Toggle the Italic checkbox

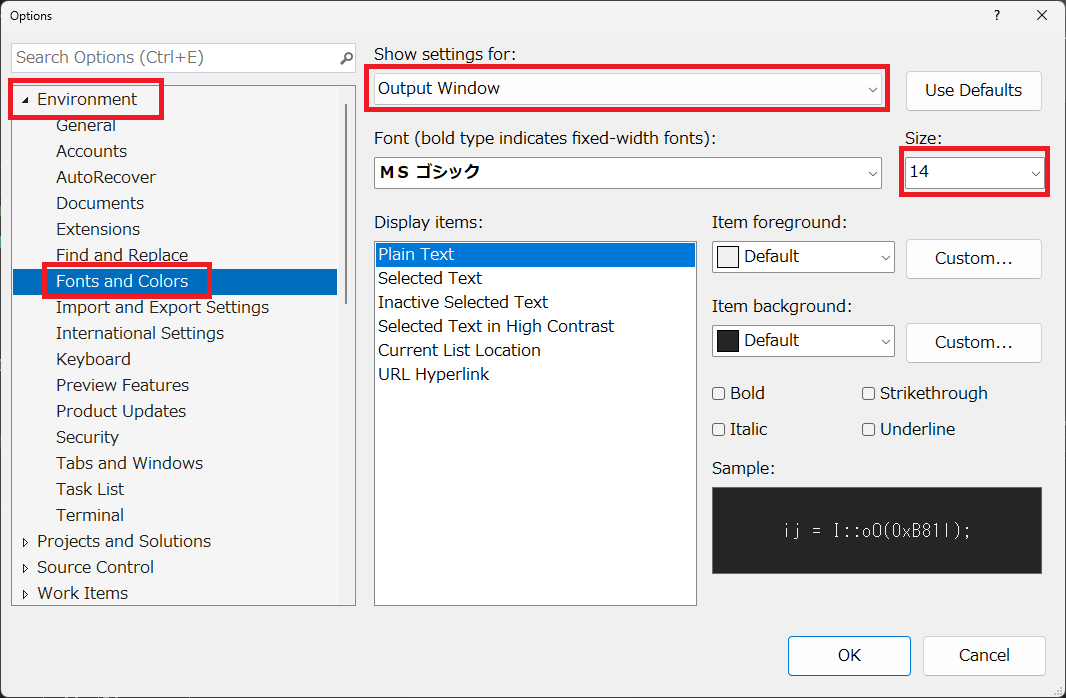point(718,430)
